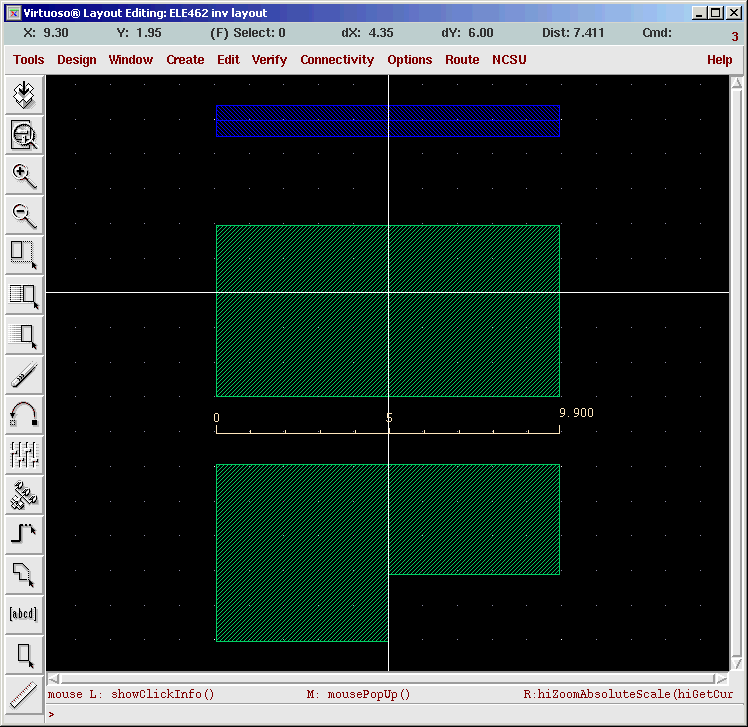Open the Connectivity menu
This screenshot has width=748, height=727.
(x=337, y=60)
